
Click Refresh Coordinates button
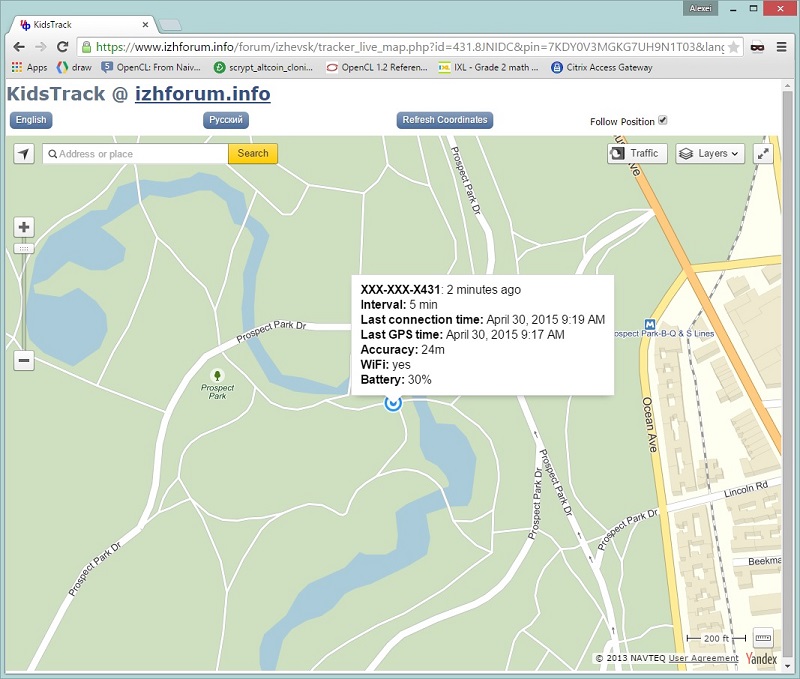point(444,120)
